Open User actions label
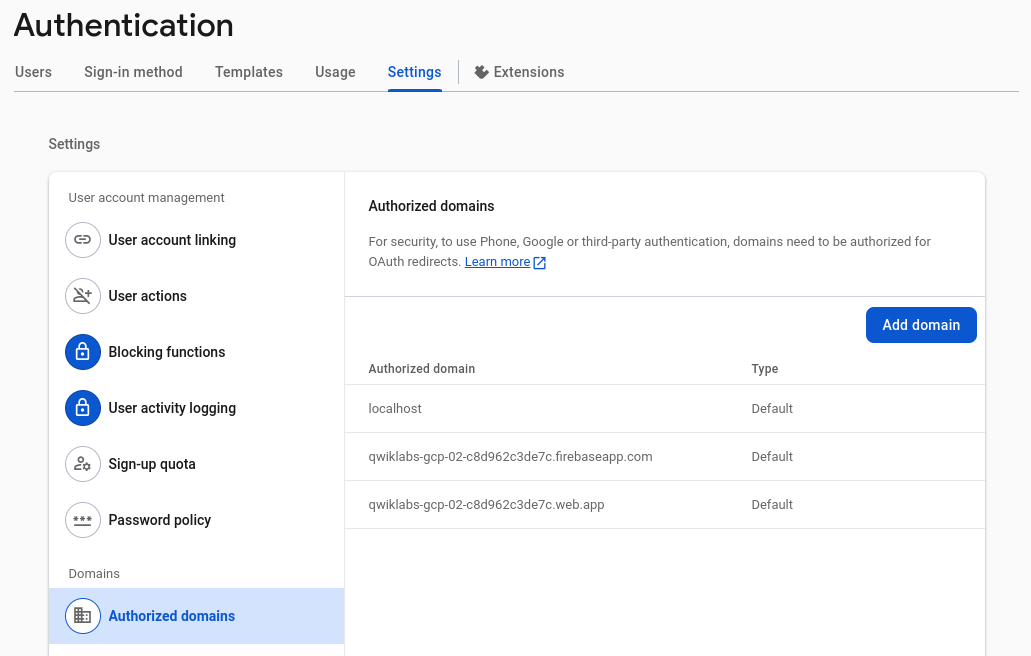This screenshot has height=656, width=1031. click(147, 296)
